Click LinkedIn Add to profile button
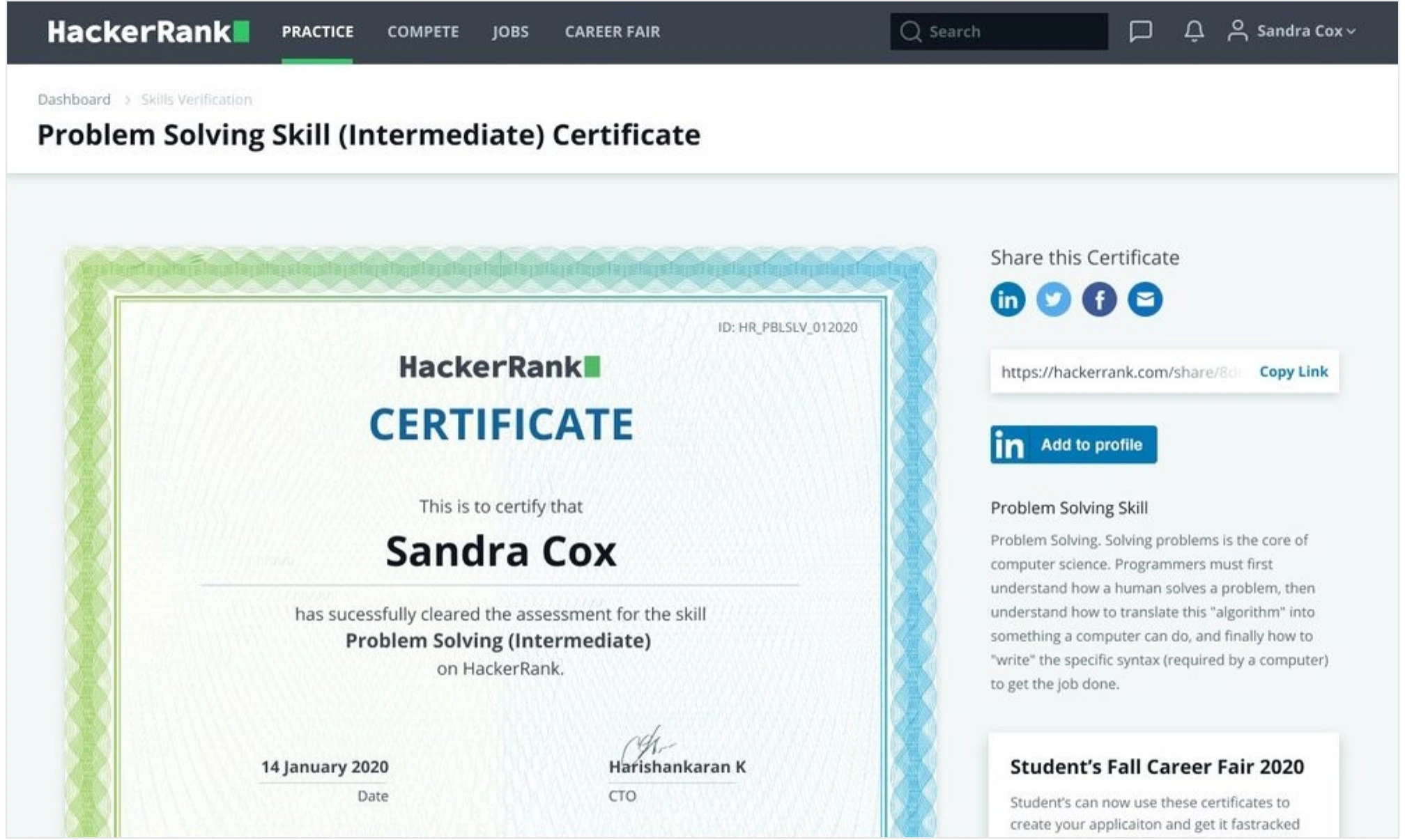Image resolution: width=1405 pixels, height=840 pixels. [x=1073, y=444]
